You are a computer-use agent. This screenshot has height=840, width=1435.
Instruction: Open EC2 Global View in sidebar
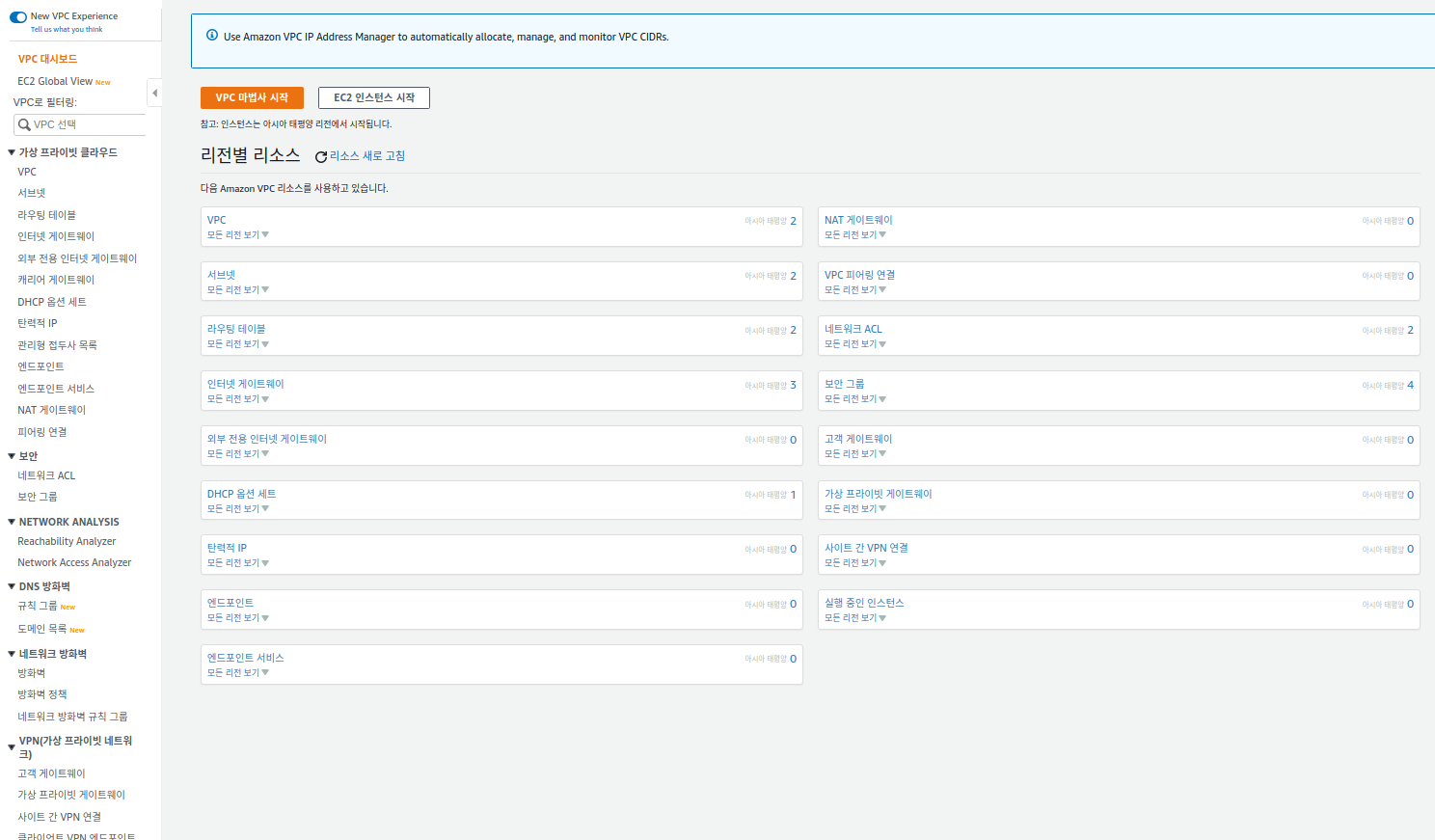[55, 81]
